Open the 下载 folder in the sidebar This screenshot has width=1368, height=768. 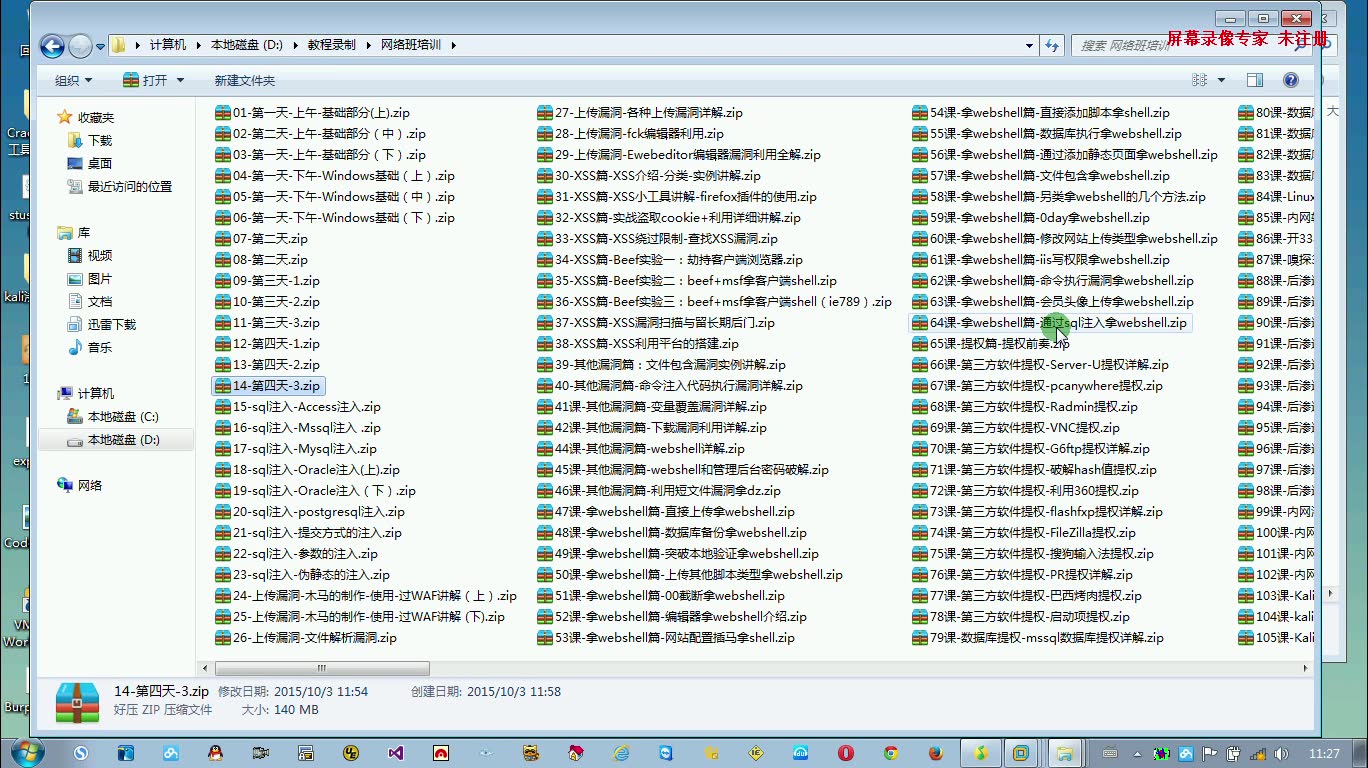(100, 141)
